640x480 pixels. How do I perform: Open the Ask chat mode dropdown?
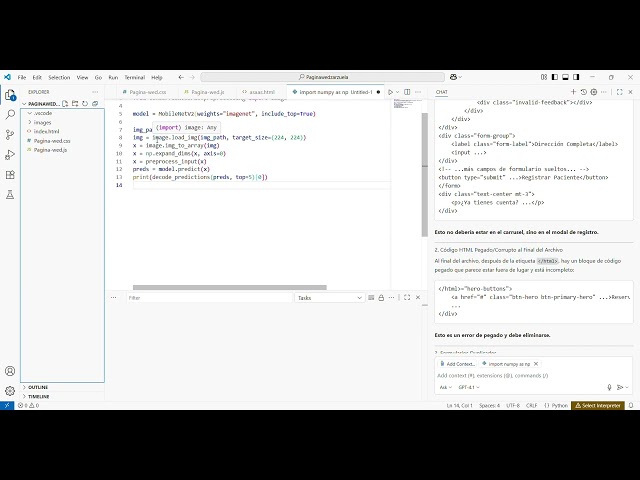coord(445,387)
